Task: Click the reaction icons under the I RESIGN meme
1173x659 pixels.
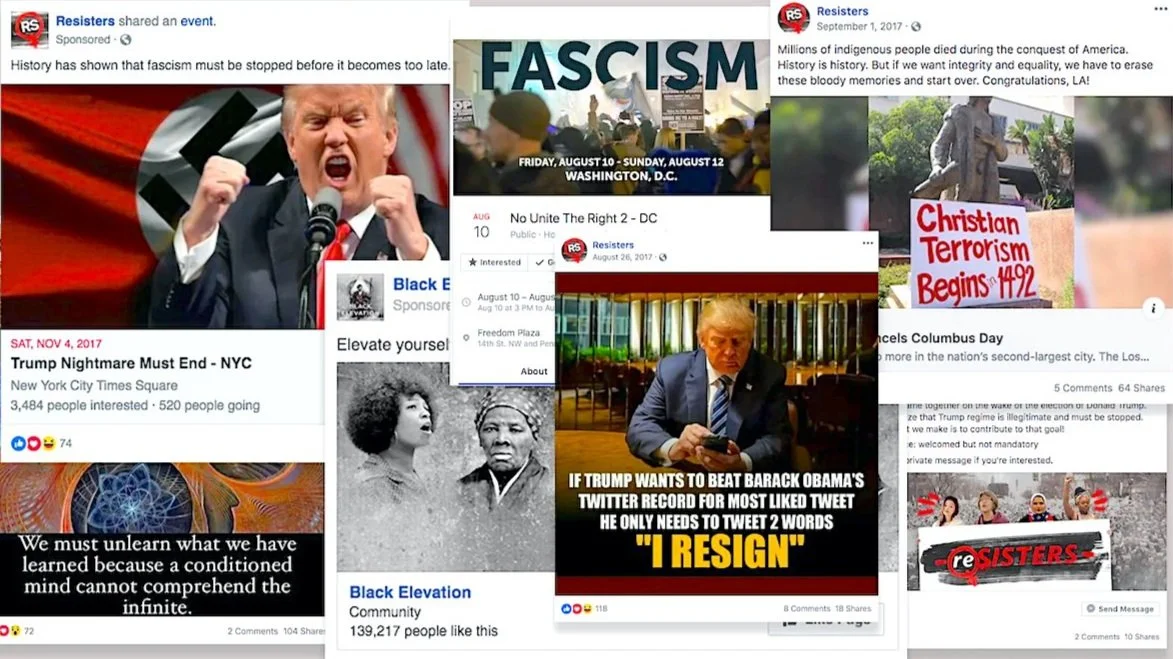Action: tap(576, 608)
